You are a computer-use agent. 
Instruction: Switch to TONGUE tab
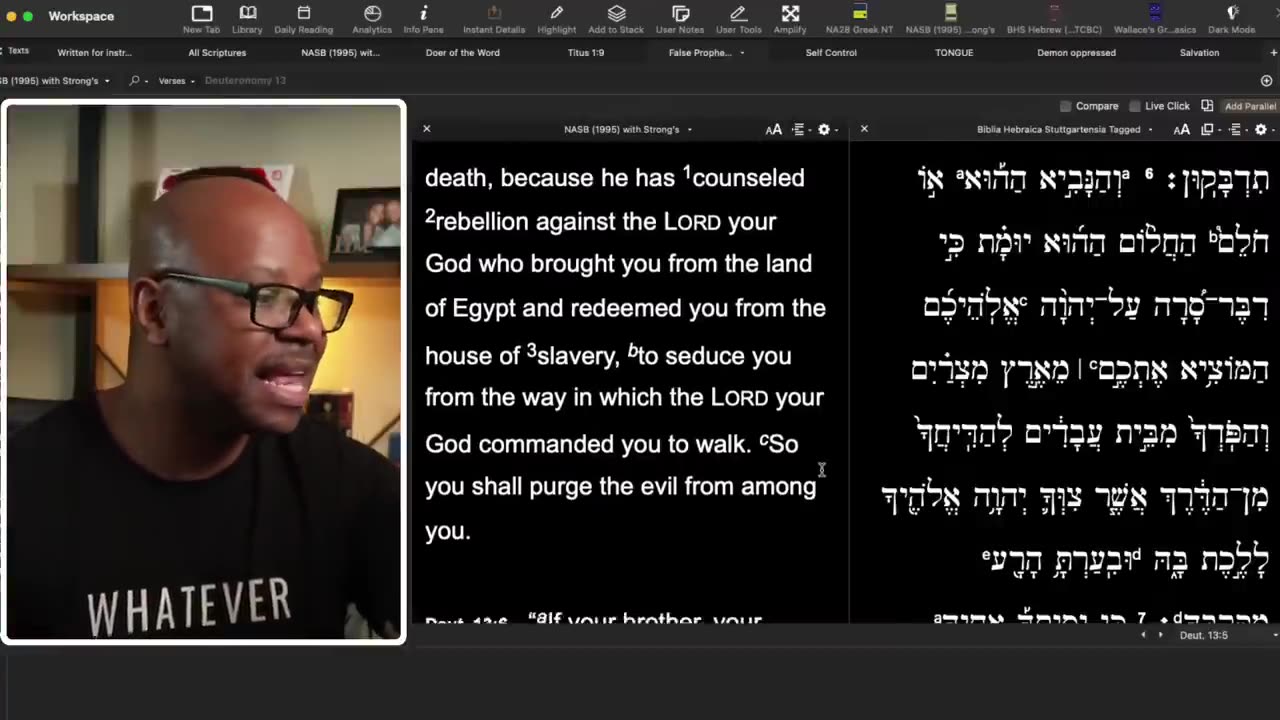point(954,52)
